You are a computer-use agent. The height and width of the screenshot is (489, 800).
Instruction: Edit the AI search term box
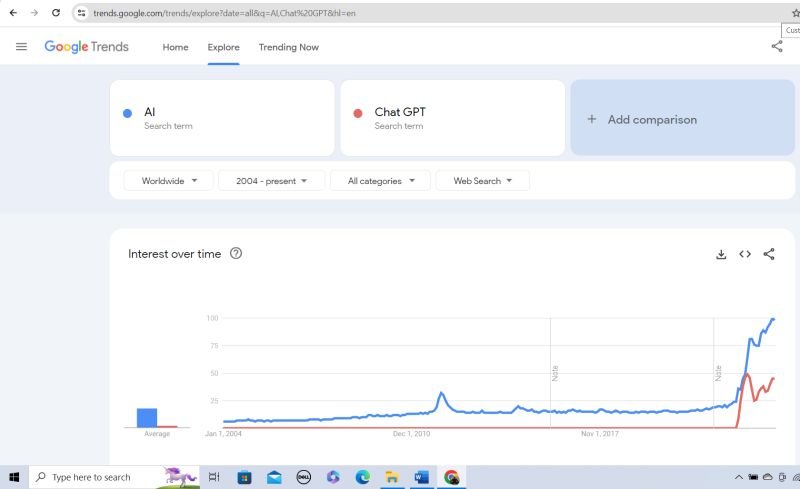pos(222,118)
